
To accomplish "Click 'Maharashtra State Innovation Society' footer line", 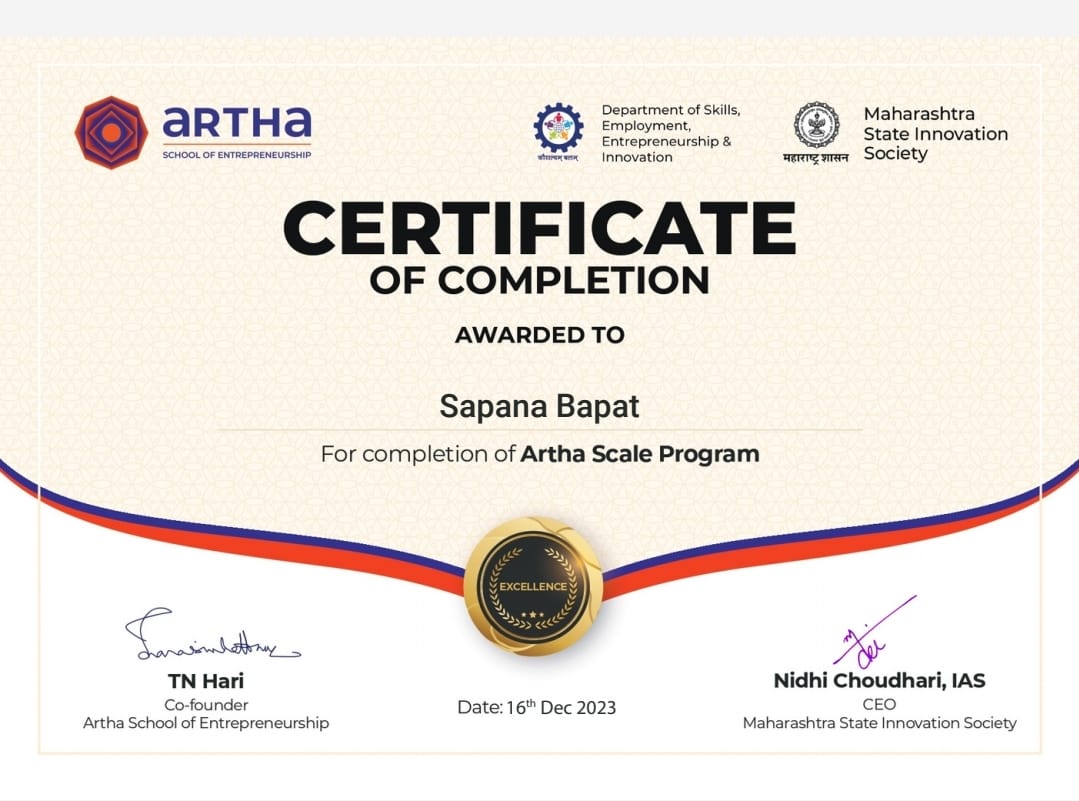I will (x=879, y=723).
